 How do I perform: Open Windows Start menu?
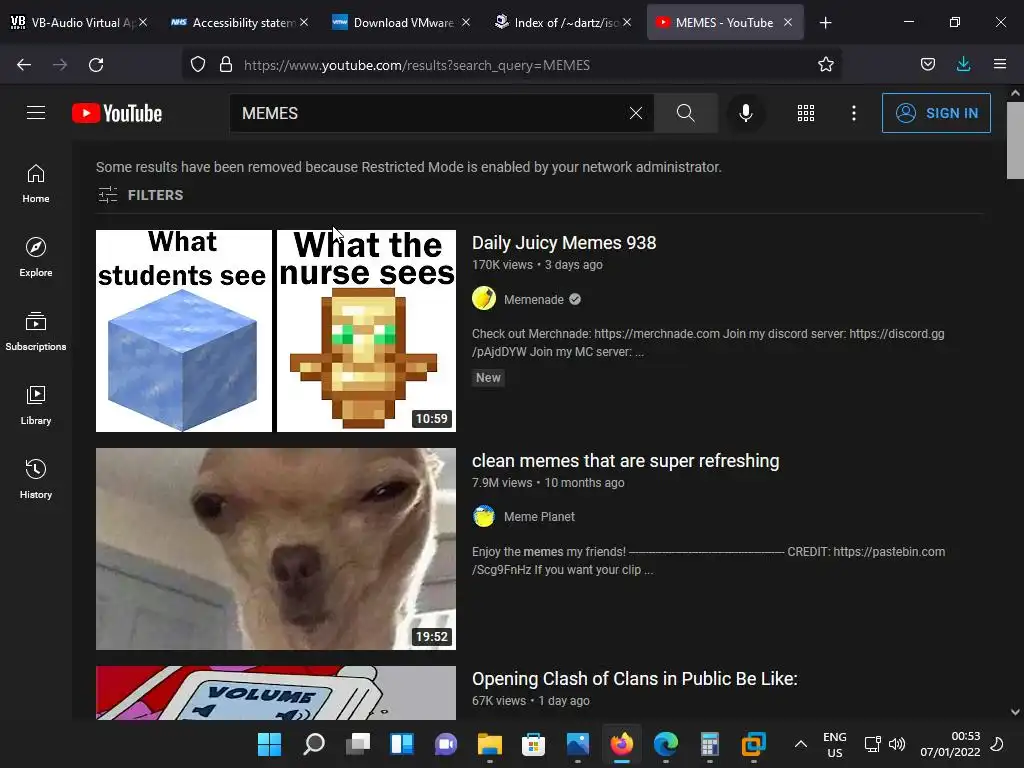[x=269, y=744]
